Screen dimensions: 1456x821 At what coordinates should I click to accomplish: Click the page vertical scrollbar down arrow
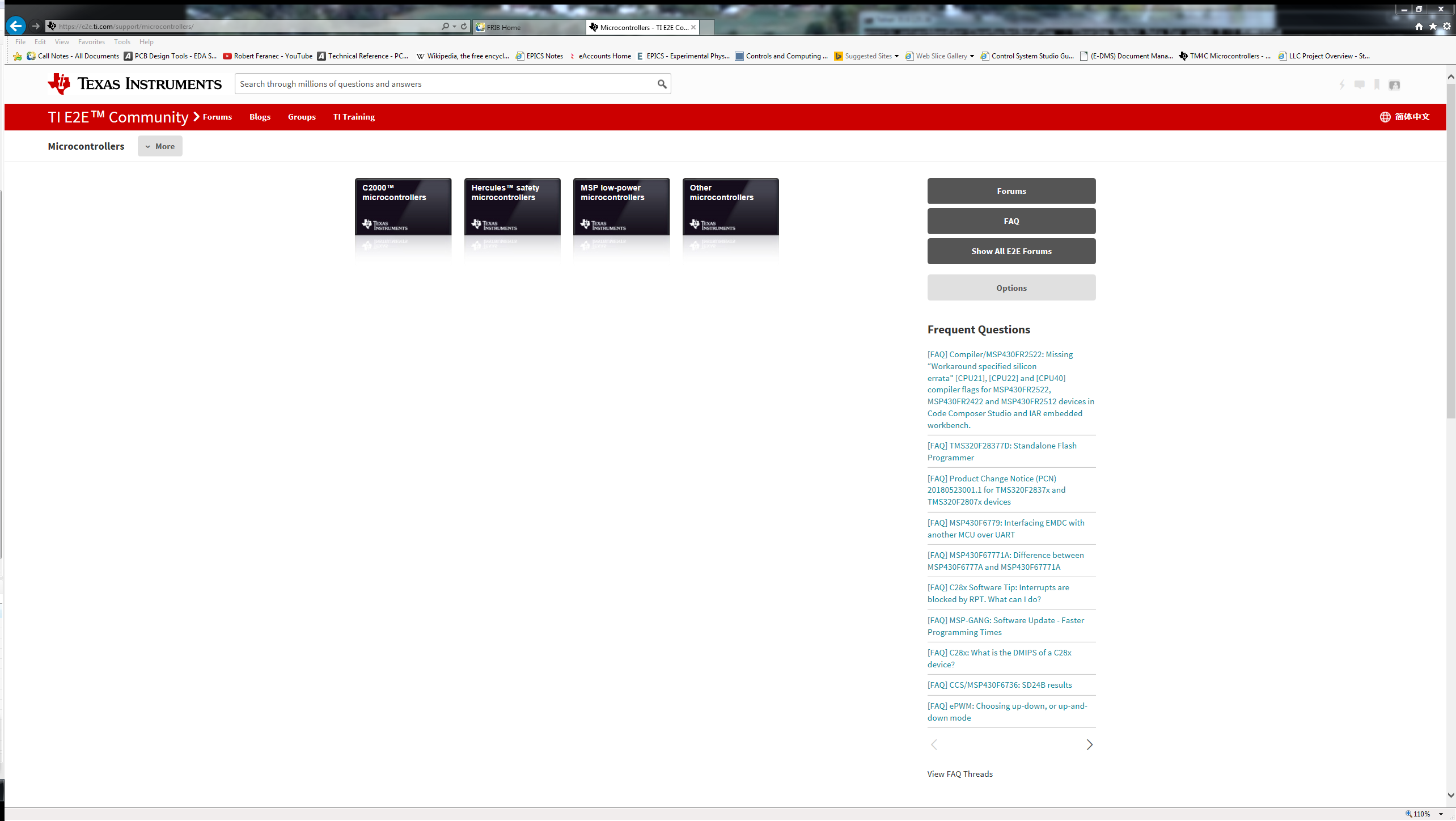coord(1451,795)
